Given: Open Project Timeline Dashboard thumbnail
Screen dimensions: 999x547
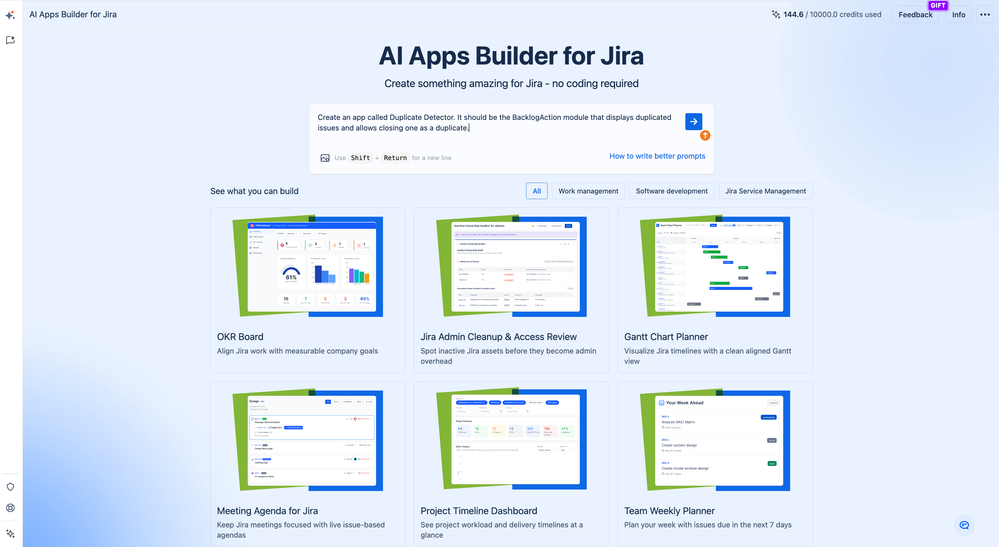Looking at the screenshot, I should (x=511, y=440).
